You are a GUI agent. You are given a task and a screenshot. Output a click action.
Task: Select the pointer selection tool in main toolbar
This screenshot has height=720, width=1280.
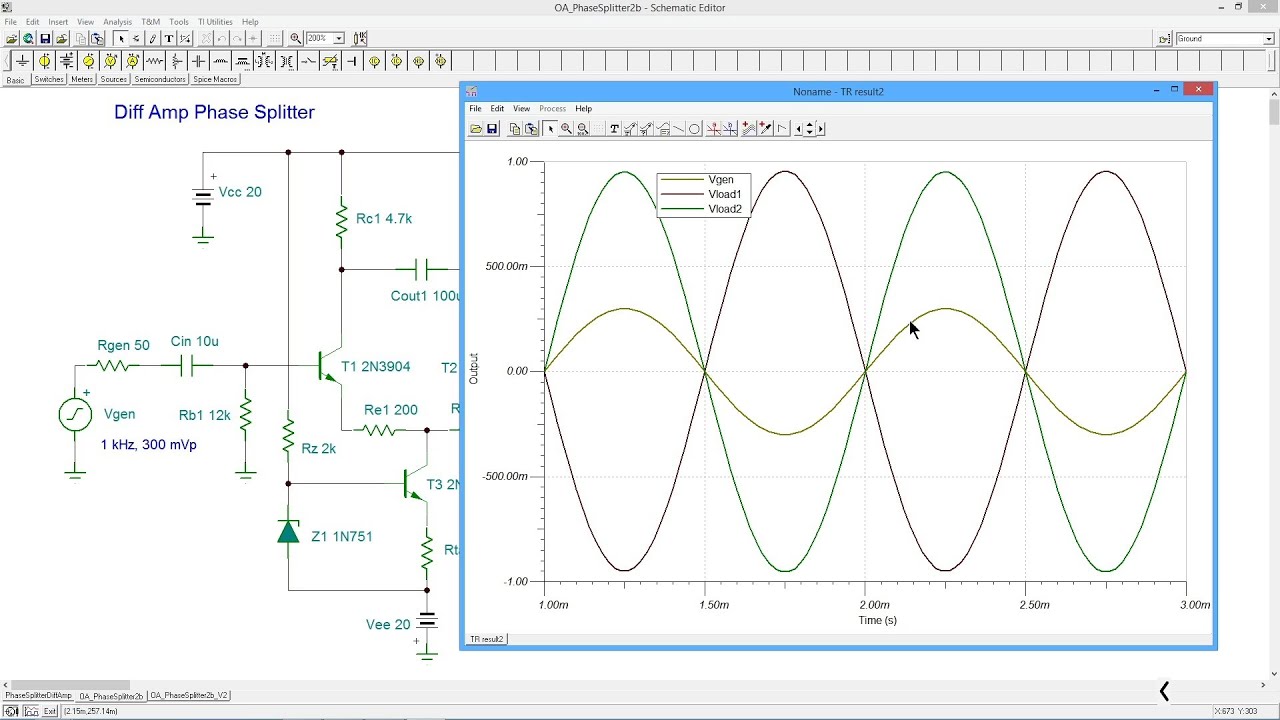(x=121, y=38)
